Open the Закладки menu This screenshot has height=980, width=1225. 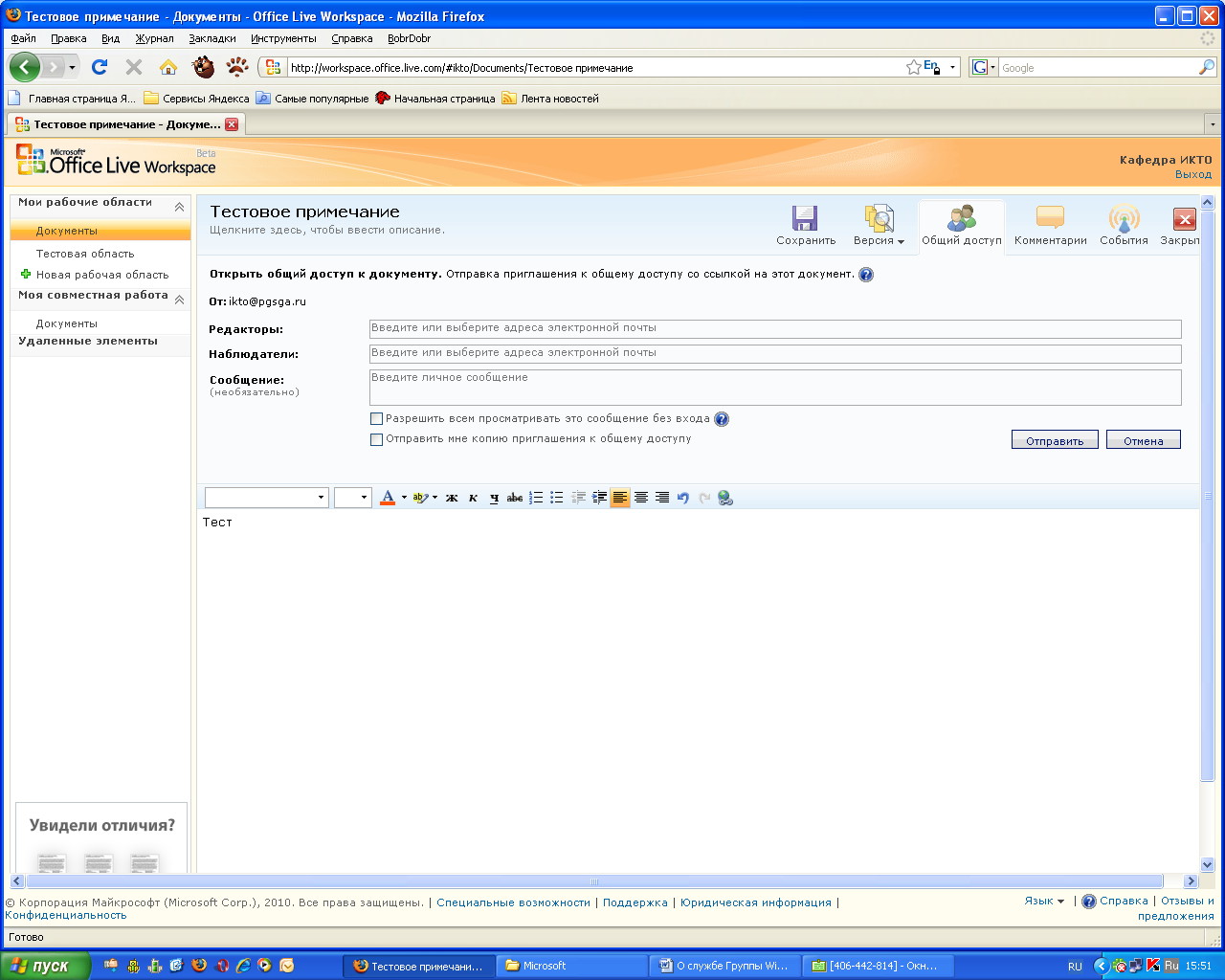coord(212,38)
